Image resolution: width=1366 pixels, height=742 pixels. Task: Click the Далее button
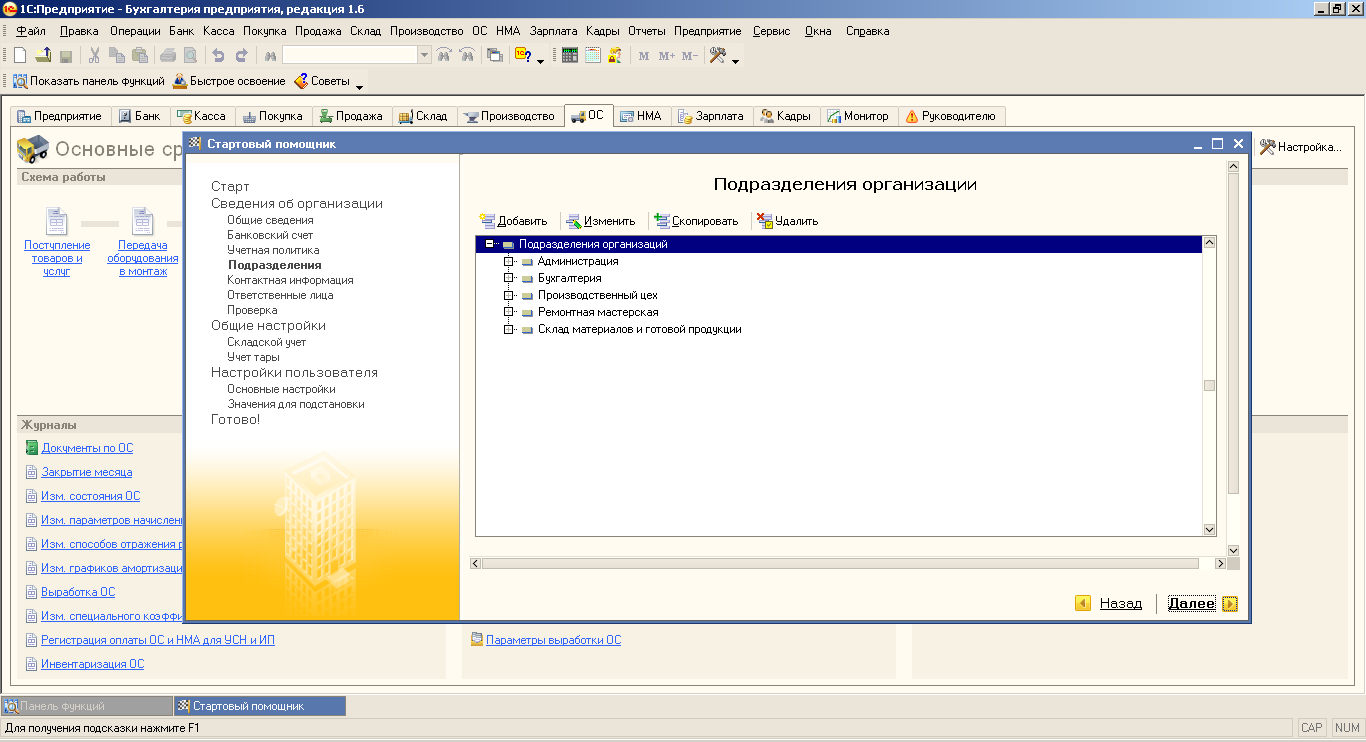(1191, 603)
